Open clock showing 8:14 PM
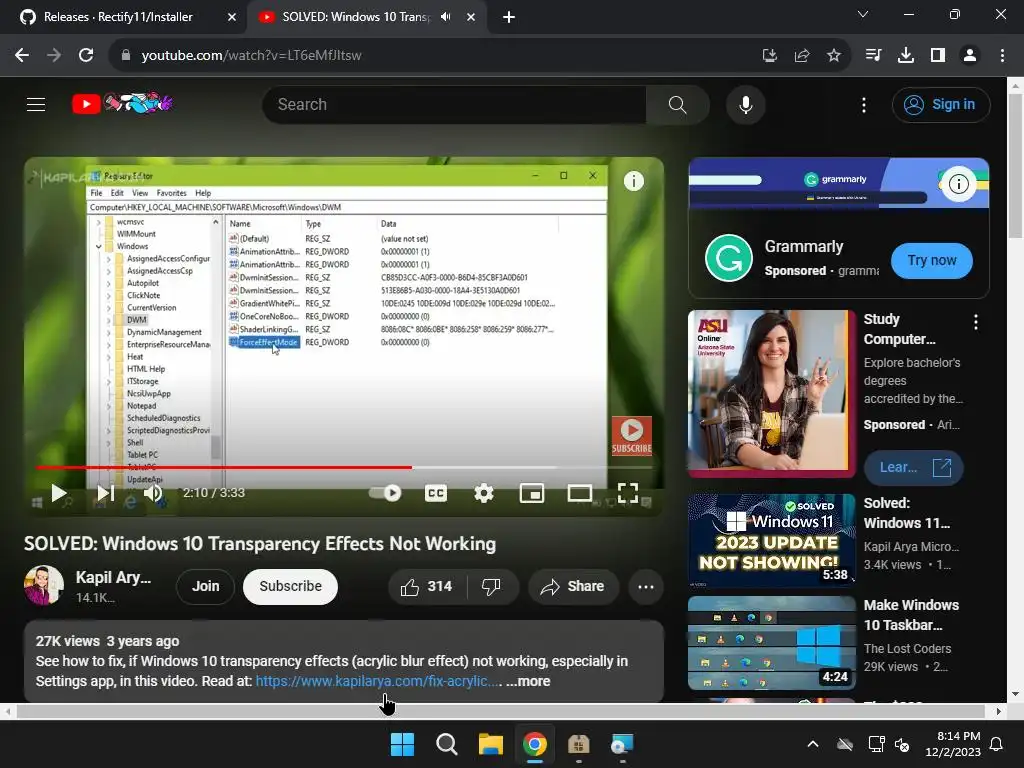 pos(953,744)
